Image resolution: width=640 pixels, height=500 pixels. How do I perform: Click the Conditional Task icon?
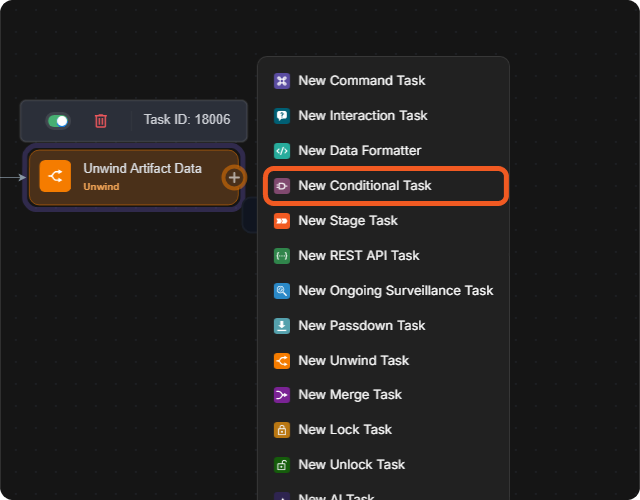tap(282, 186)
